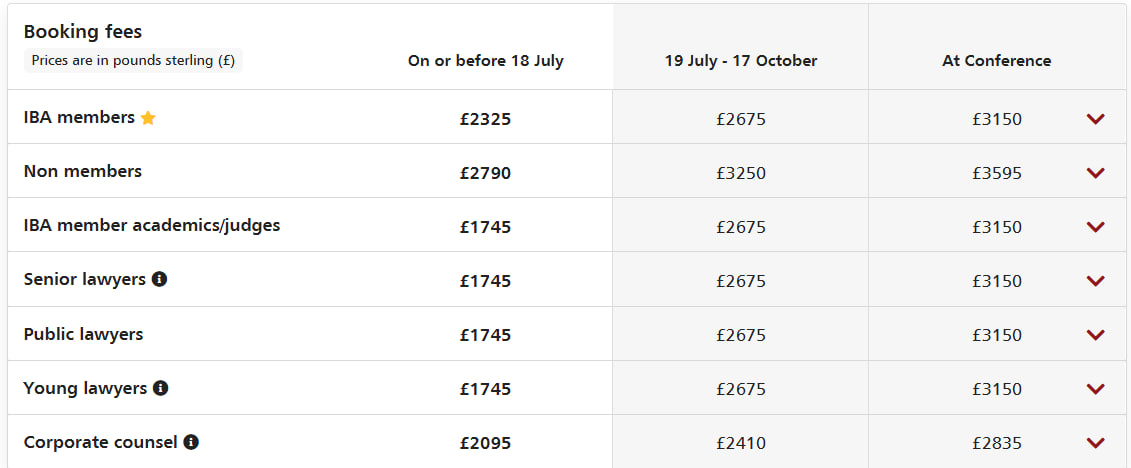The width and height of the screenshot is (1131, 468).
Task: Expand the Senior lawyers fee row
Action: tap(1095, 281)
